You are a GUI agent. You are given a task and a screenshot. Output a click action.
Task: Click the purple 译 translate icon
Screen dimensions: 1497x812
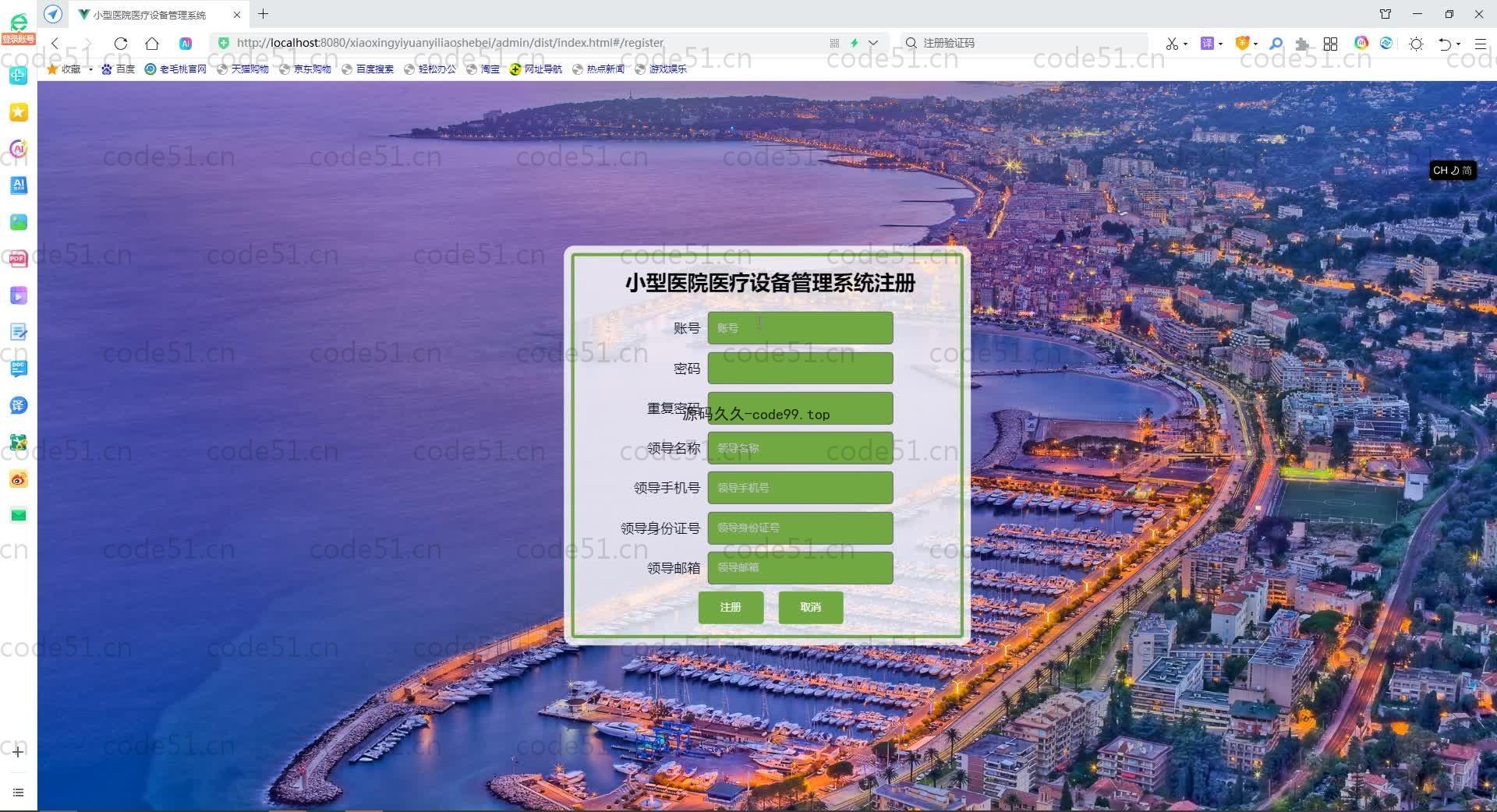[1207, 44]
